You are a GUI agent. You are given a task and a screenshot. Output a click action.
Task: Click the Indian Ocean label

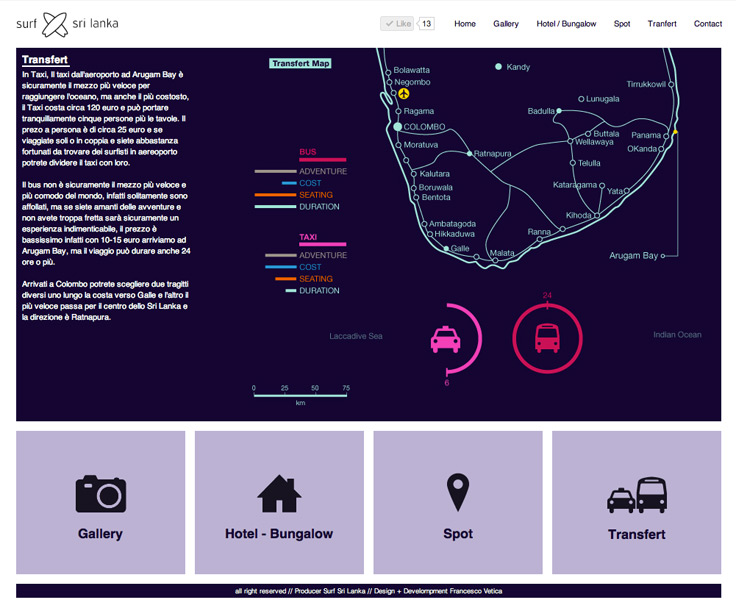pyautogui.click(x=677, y=335)
